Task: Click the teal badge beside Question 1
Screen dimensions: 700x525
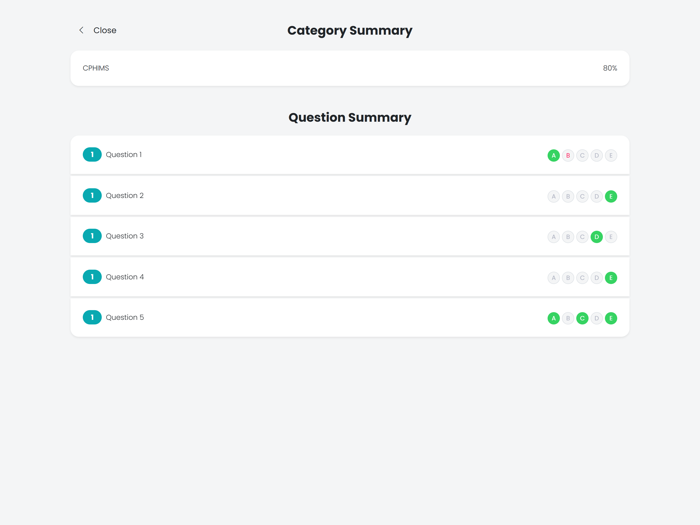Action: (x=92, y=154)
